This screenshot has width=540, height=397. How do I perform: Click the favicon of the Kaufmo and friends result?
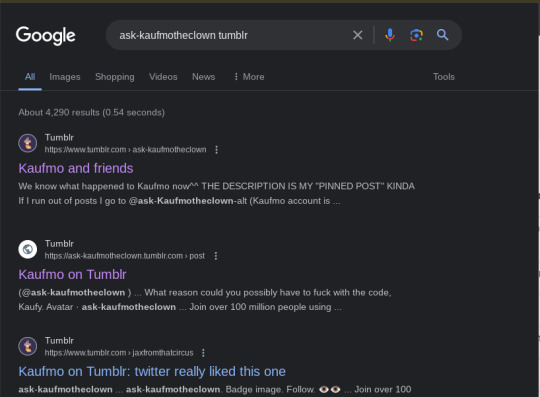click(x=28, y=143)
